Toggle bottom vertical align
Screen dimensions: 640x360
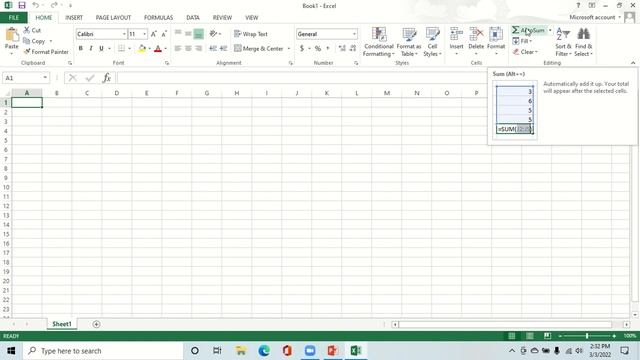pos(198,34)
